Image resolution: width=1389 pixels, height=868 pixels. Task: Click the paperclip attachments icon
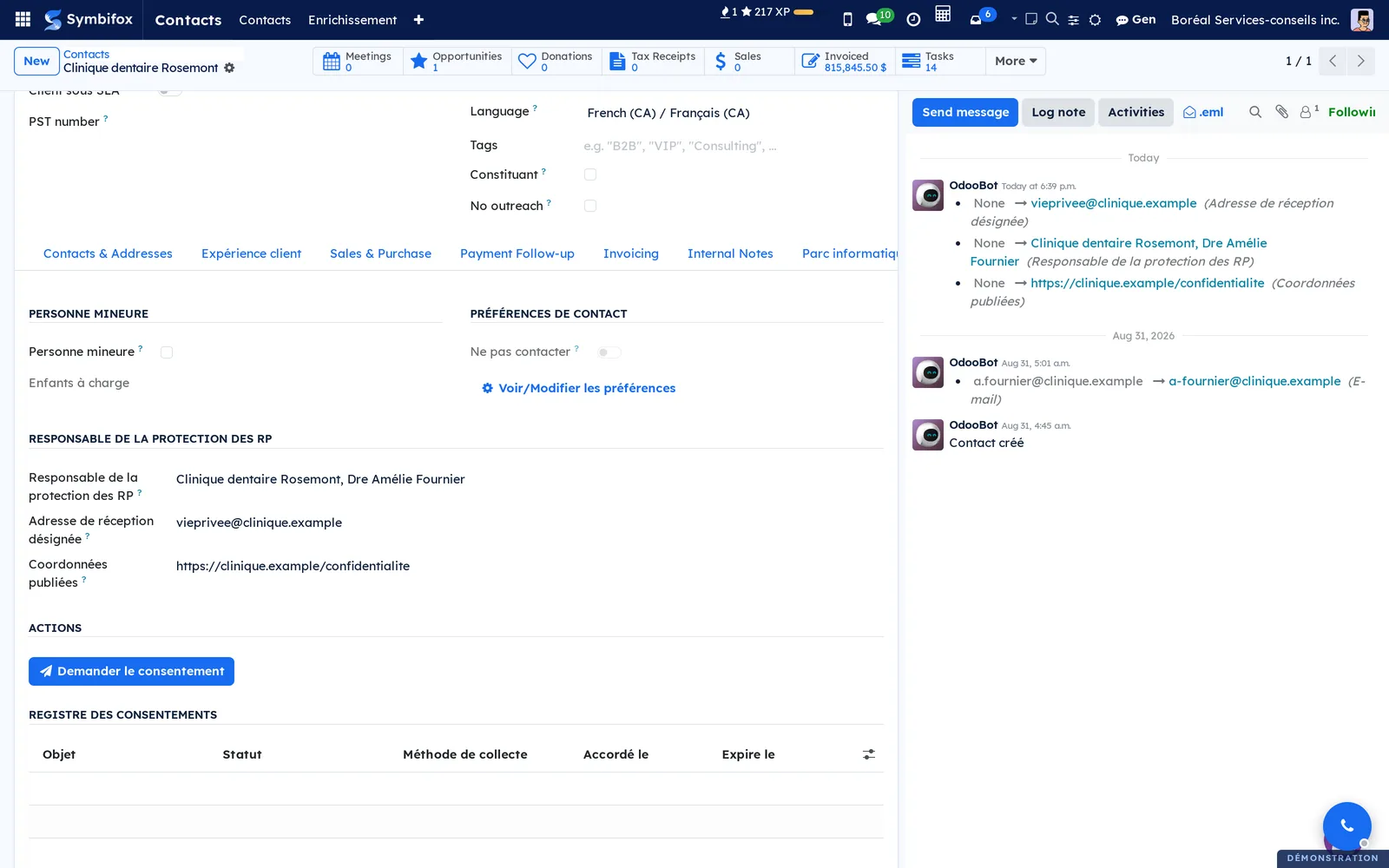(1281, 112)
